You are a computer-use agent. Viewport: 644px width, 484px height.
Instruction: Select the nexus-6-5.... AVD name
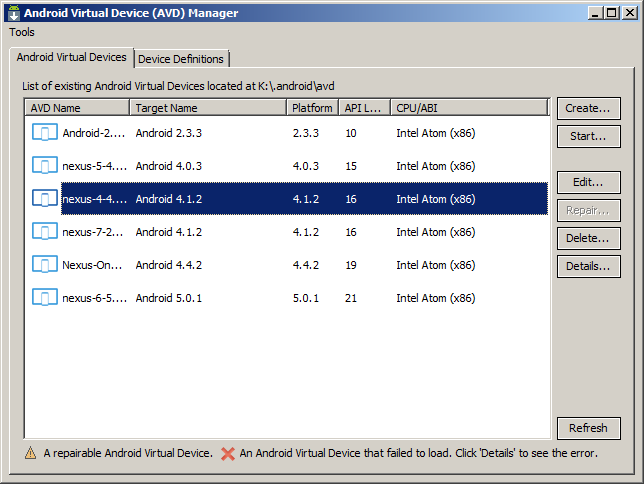pyautogui.click(x=94, y=298)
